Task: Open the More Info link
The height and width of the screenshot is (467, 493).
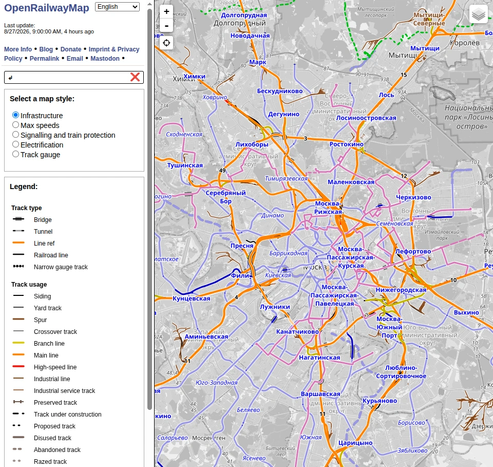Action: pyautogui.click(x=18, y=49)
